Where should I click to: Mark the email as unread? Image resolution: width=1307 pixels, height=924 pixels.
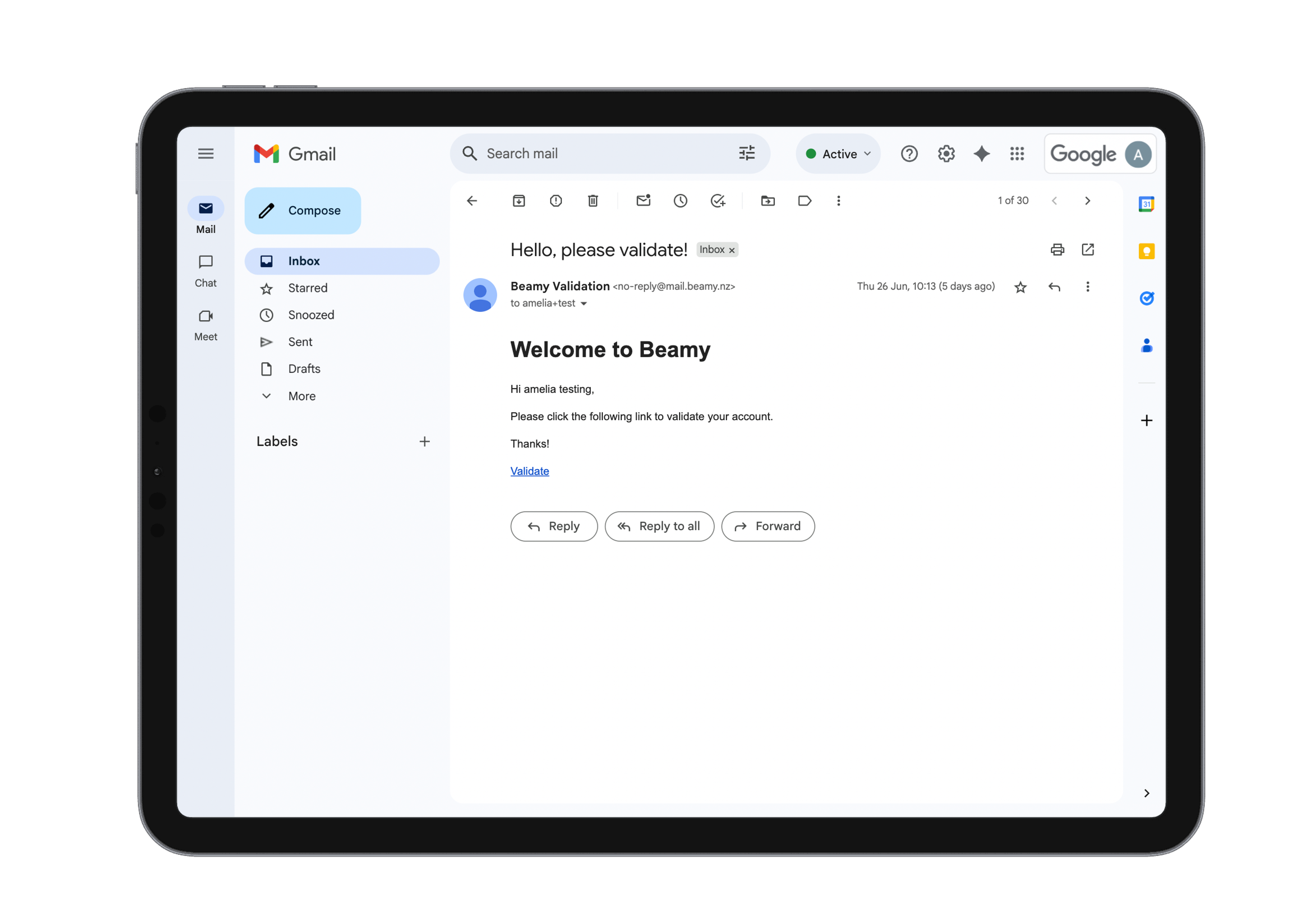pos(643,200)
